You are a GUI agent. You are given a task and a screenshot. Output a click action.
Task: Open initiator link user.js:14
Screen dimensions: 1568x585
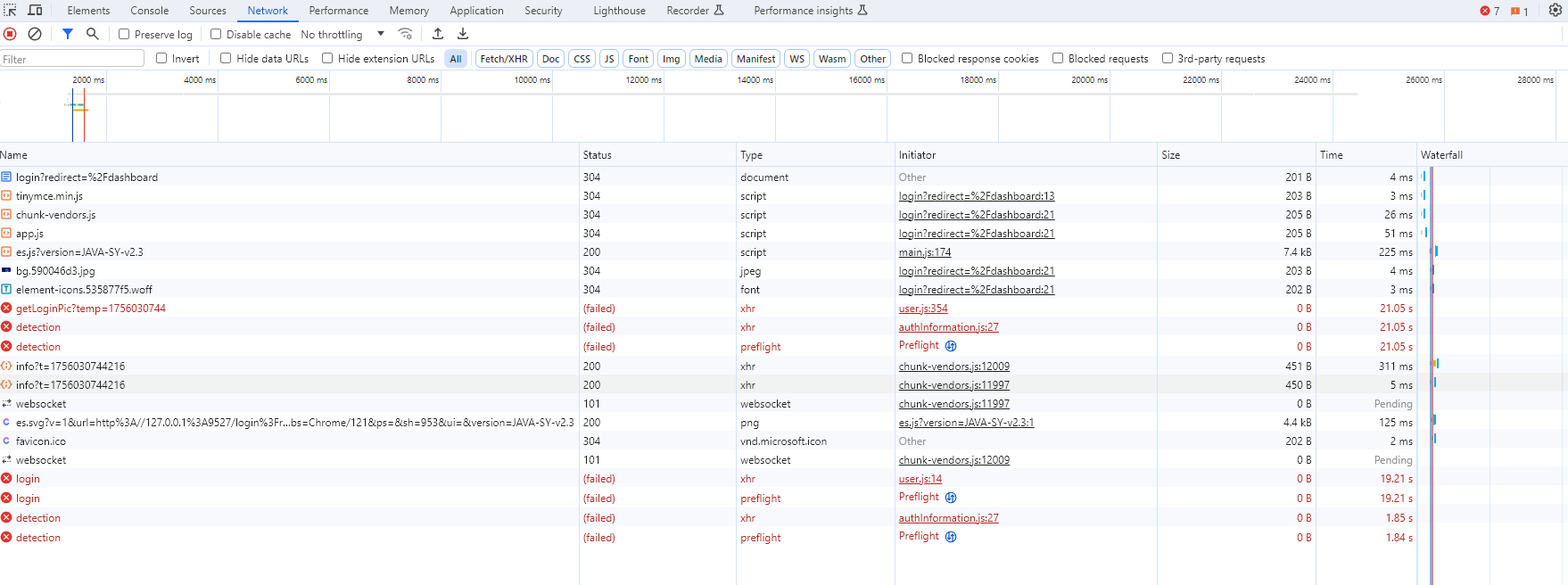point(920,479)
